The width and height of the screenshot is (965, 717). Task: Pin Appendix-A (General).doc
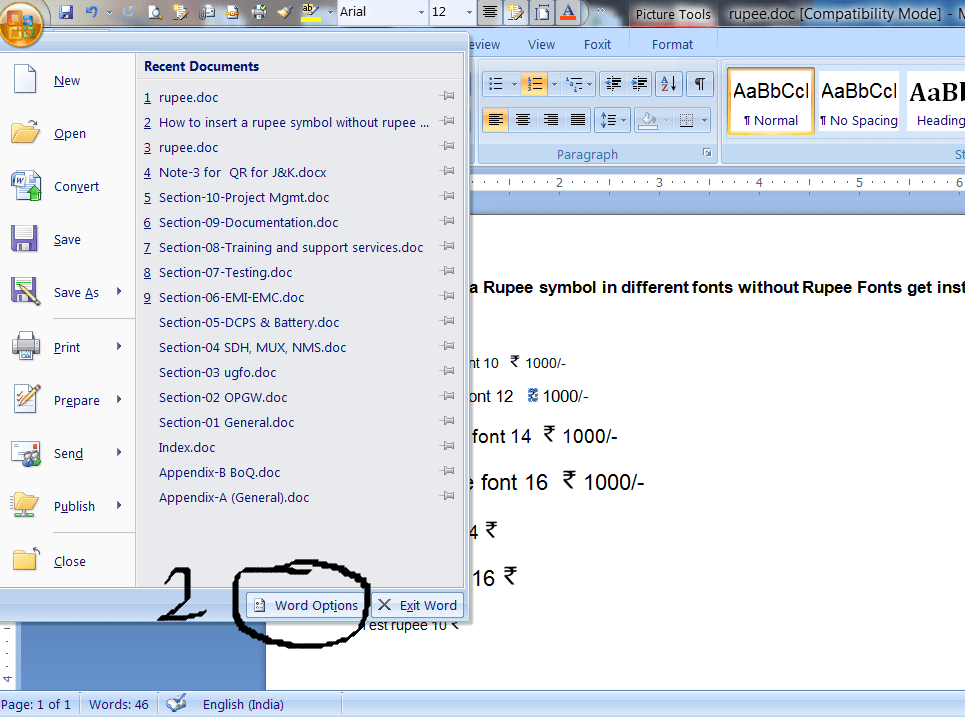[448, 495]
